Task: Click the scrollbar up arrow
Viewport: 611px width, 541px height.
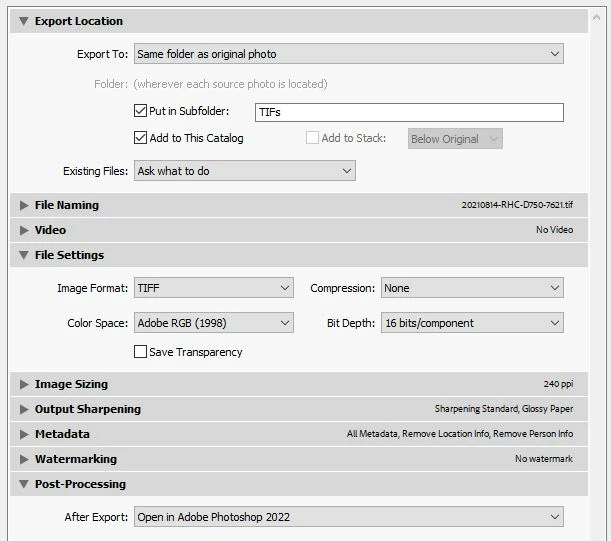Action: 596,18
